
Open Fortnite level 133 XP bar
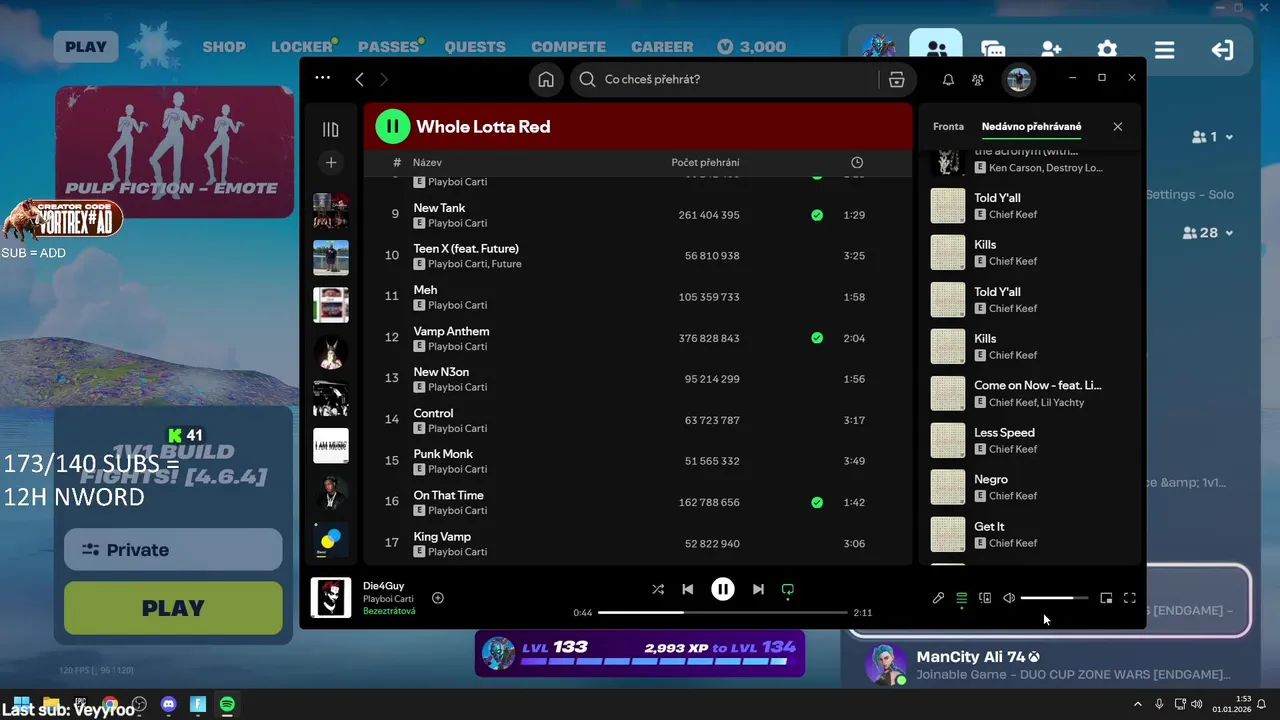640,654
